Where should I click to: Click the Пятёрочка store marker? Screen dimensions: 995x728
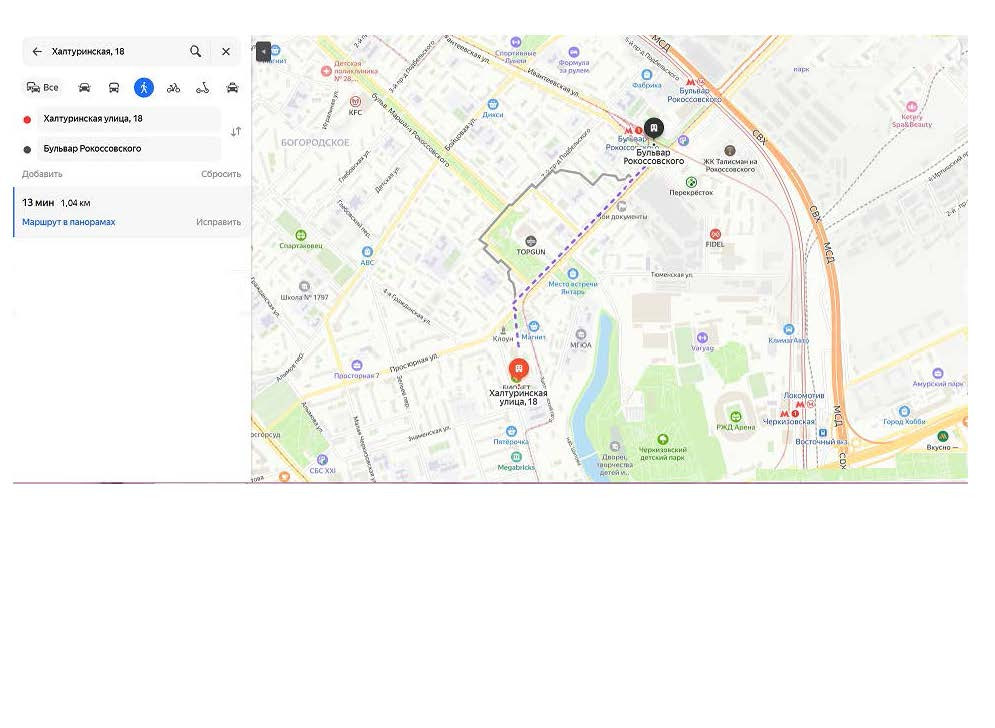(x=511, y=432)
